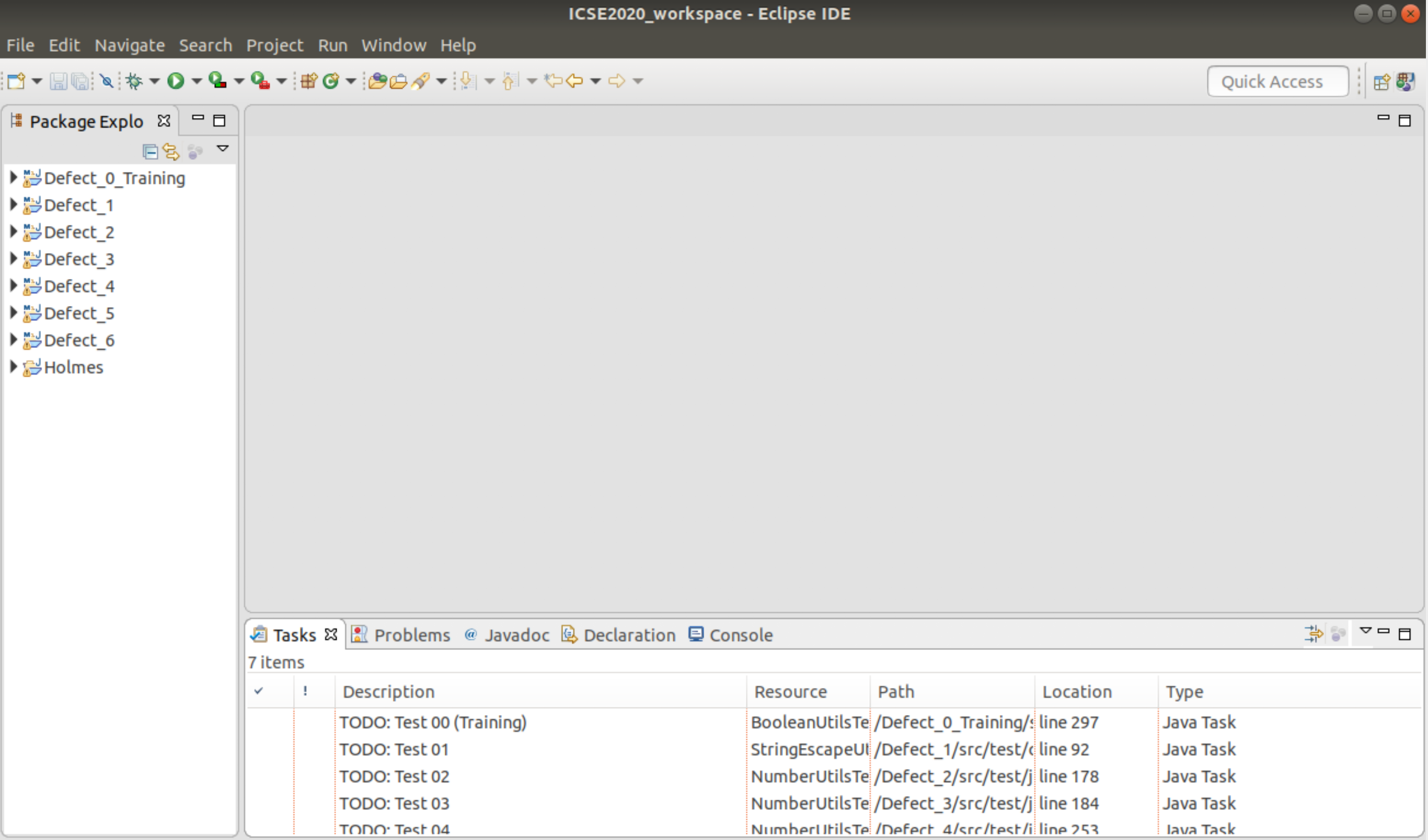Click Collapse All in Package Explorer
Image resolution: width=1428 pixels, height=840 pixels.
click(149, 151)
